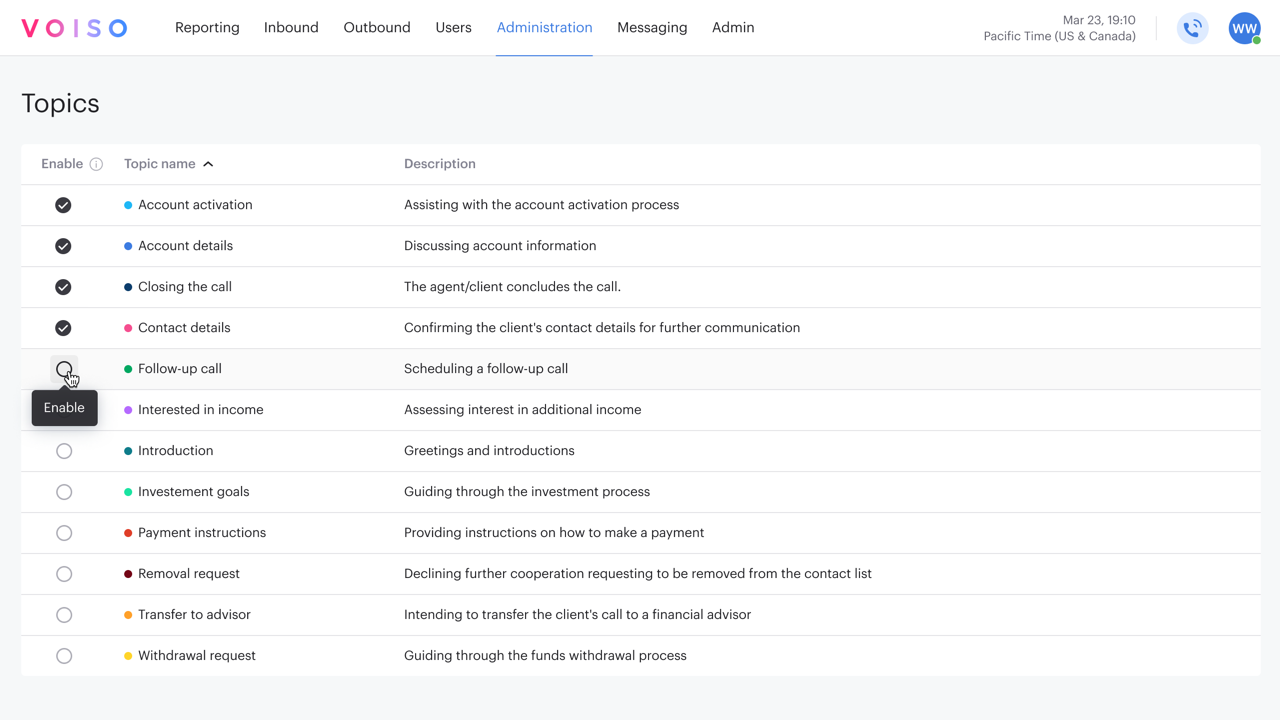Enable the Transfer to advisor topic
The width and height of the screenshot is (1280, 720).
(64, 615)
